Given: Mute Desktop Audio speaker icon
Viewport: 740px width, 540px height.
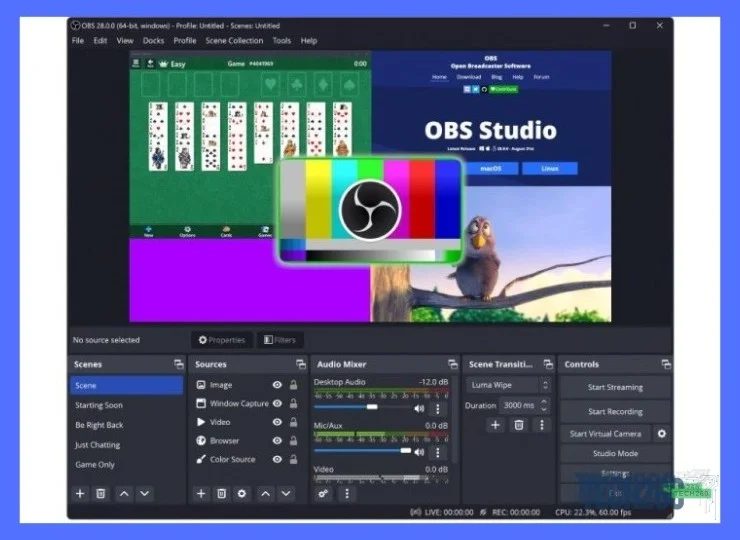Looking at the screenshot, I should coord(419,408).
